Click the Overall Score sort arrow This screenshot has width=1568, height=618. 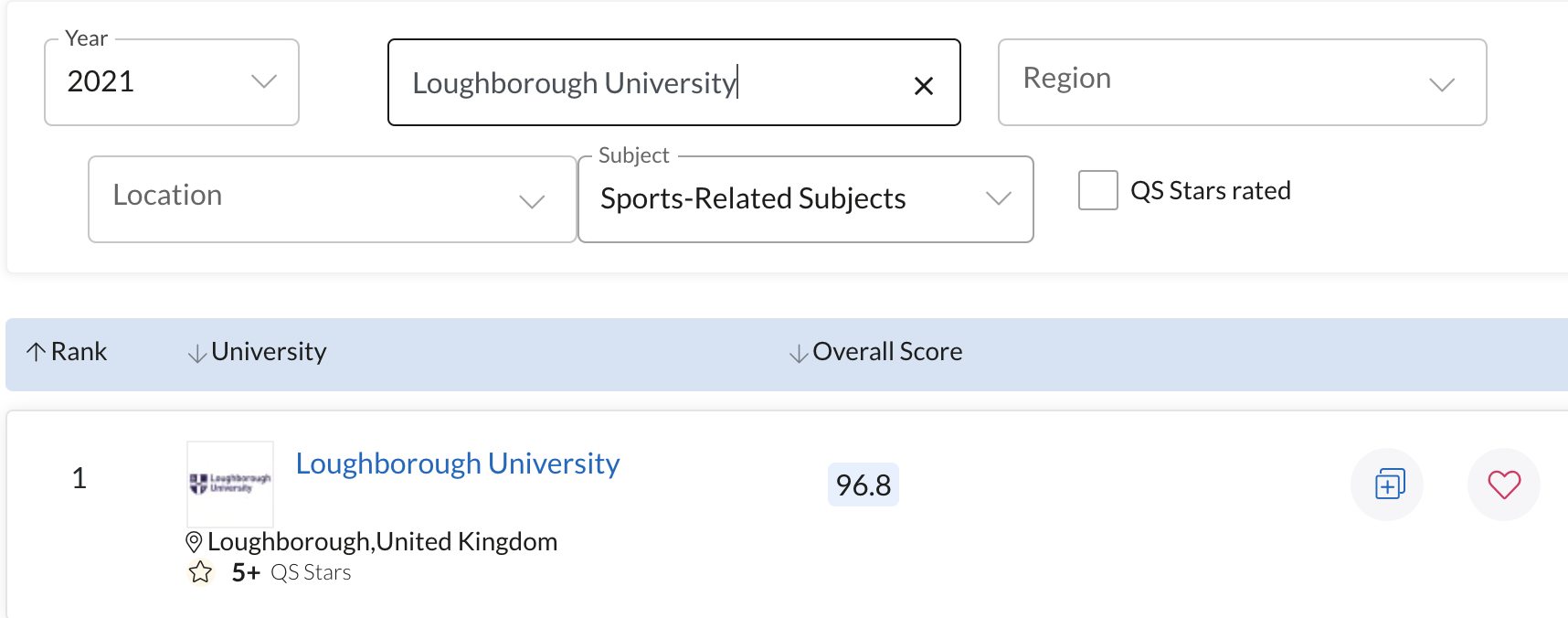[x=798, y=353]
